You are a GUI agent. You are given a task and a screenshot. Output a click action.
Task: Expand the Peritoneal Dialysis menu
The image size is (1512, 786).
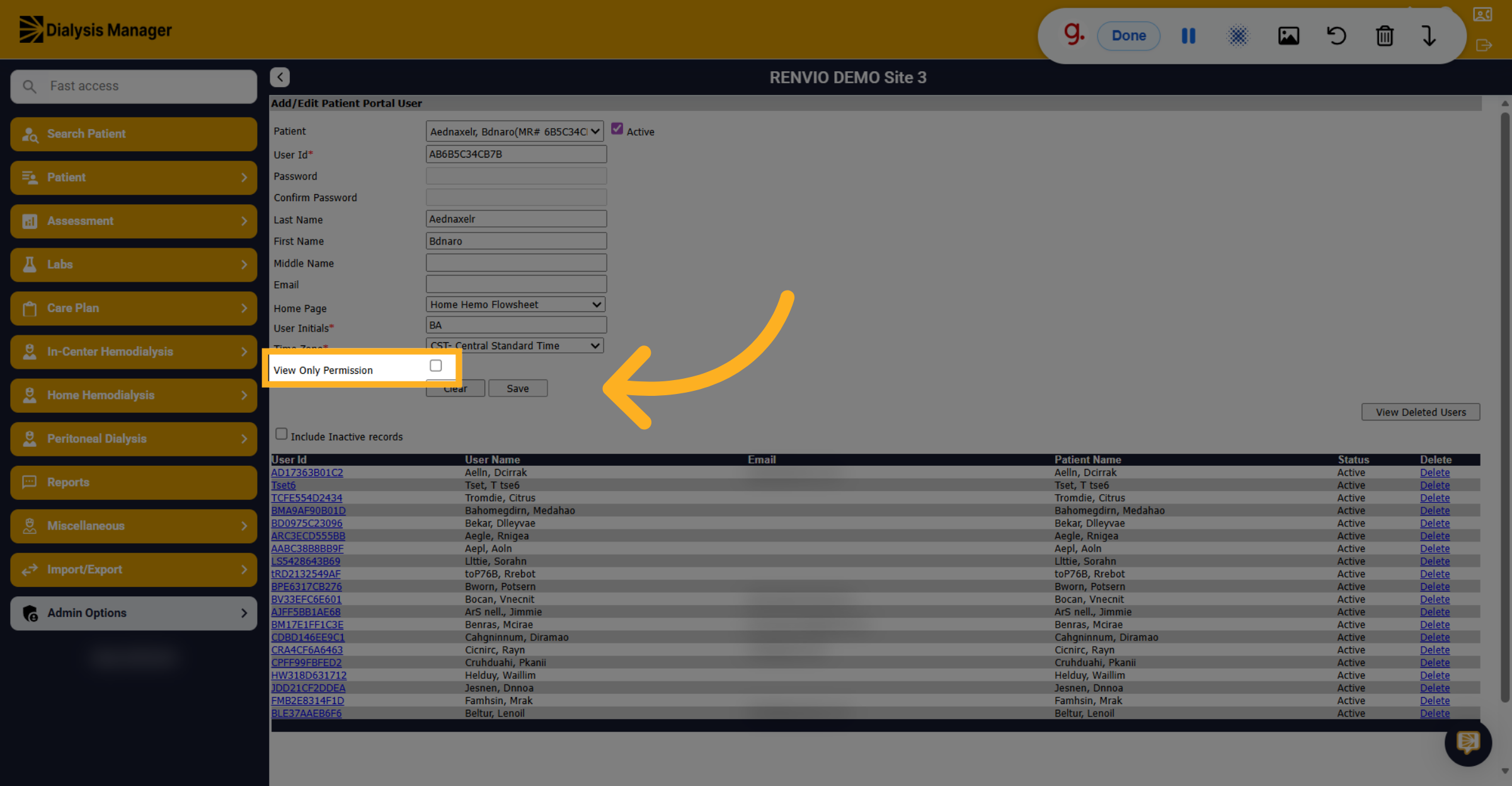134,439
